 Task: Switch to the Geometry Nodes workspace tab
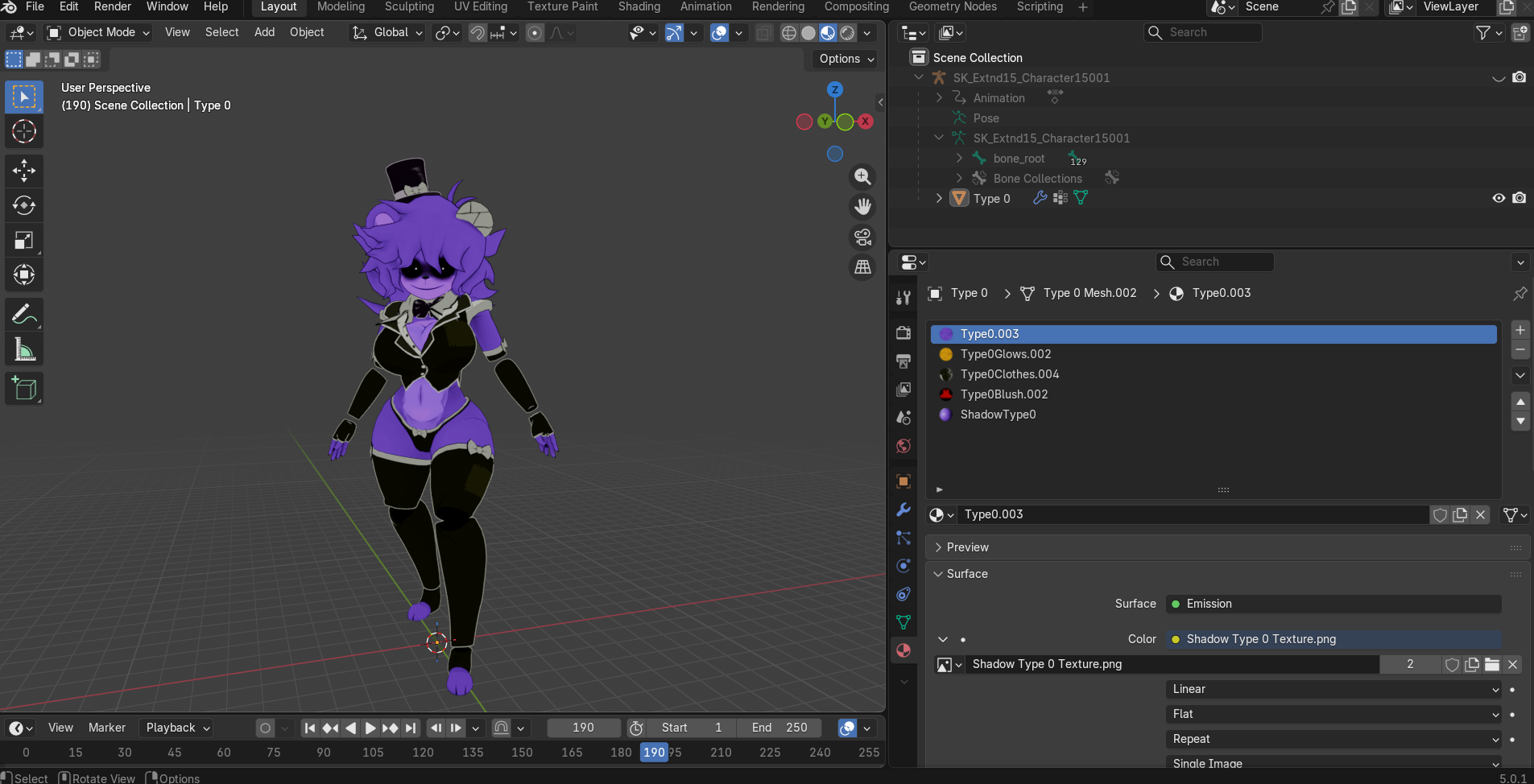pyautogui.click(x=953, y=7)
